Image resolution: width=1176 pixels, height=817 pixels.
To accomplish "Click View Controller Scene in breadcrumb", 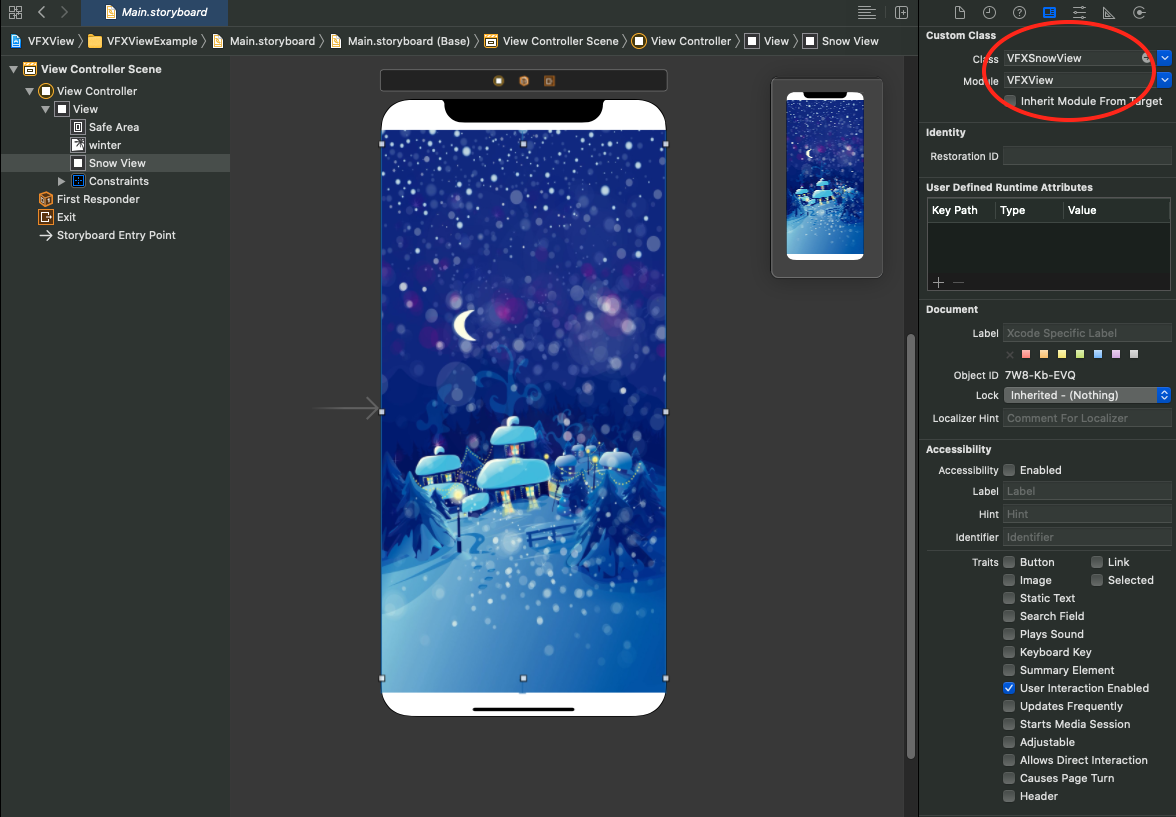I will coord(551,41).
